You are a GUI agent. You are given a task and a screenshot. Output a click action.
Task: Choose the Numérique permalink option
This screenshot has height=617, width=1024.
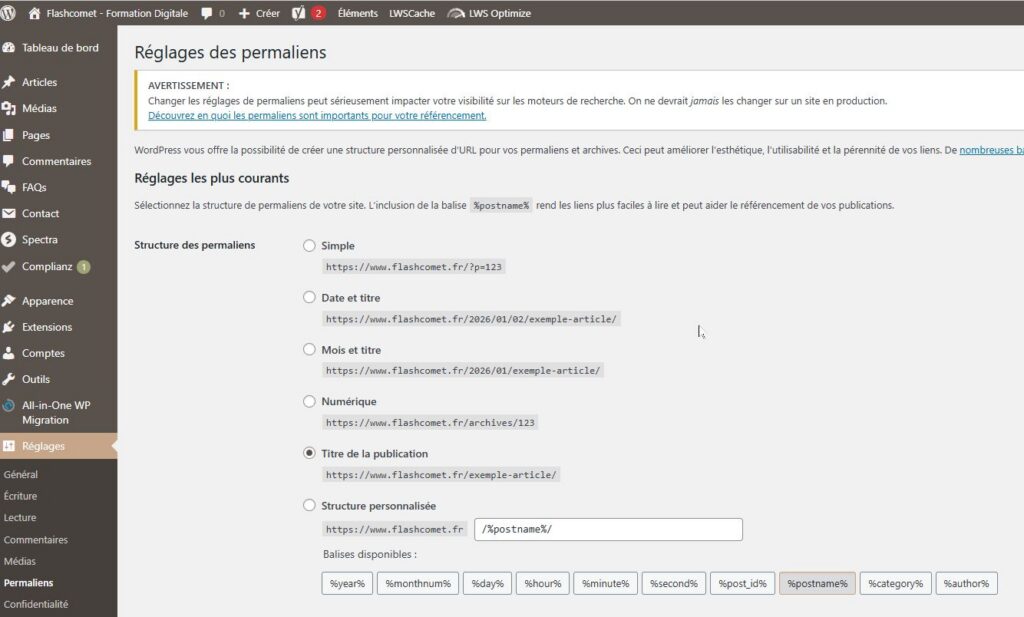[310, 401]
